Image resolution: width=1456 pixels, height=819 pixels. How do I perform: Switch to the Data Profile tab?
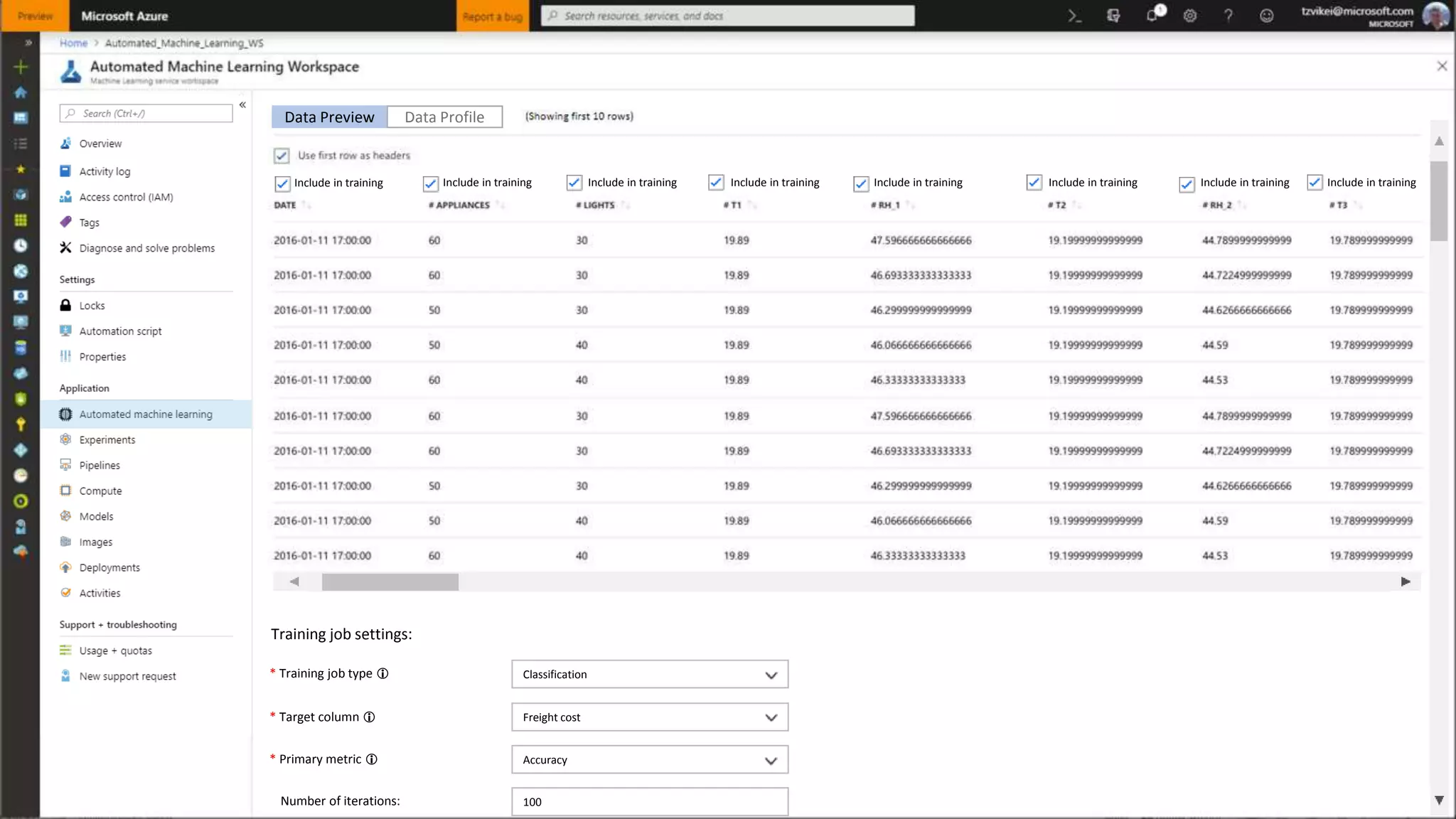point(444,117)
